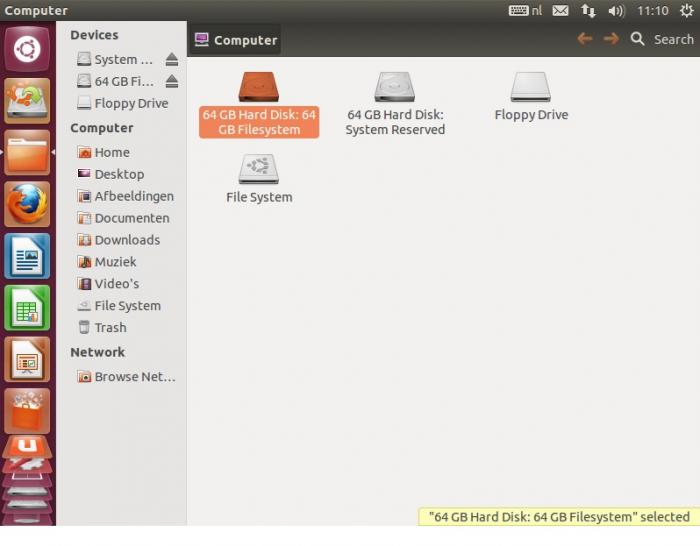Open Ubuntu Software Center shopping bag icon
The image size is (700, 546).
27,411
